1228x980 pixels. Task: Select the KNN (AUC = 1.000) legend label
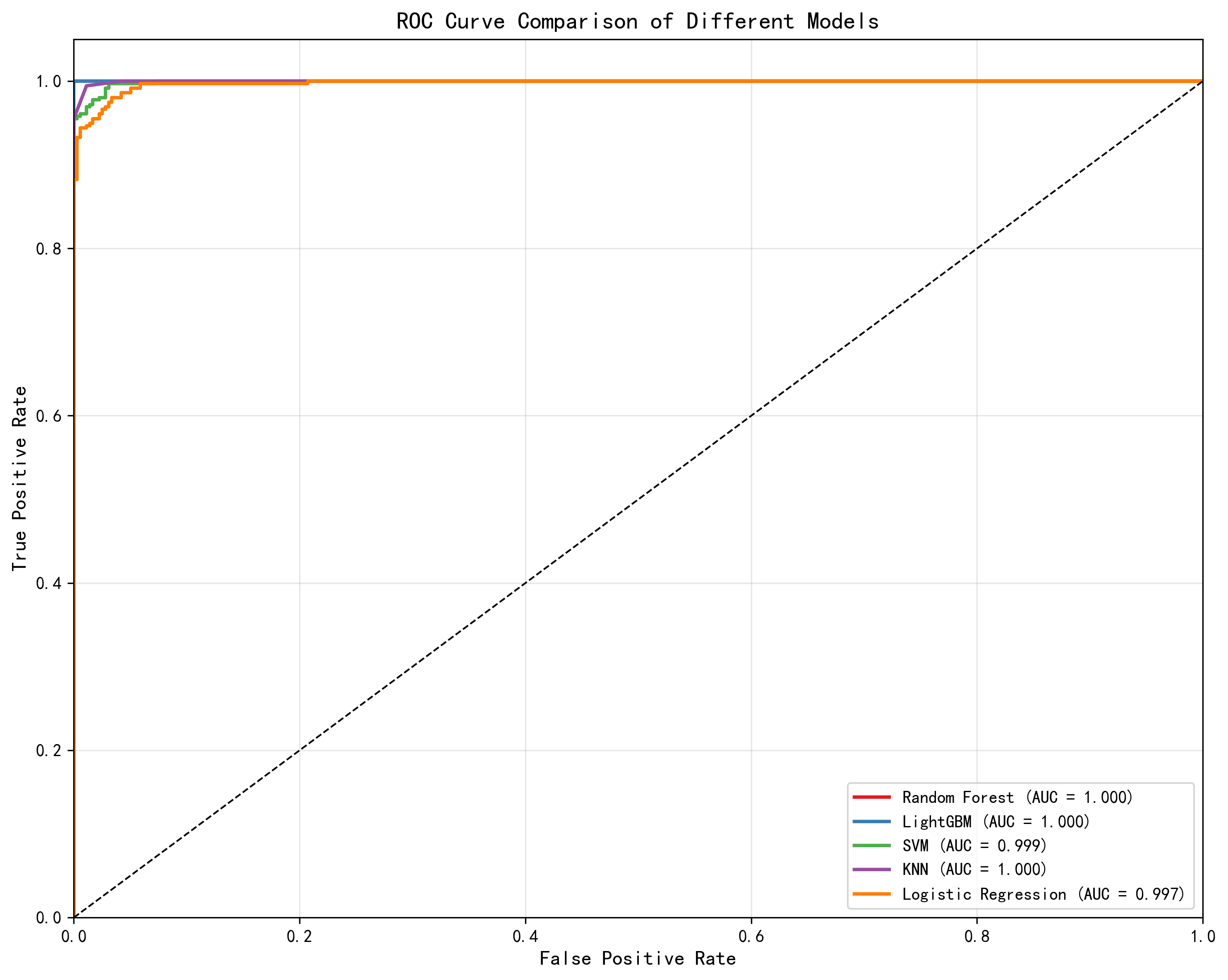point(974,870)
